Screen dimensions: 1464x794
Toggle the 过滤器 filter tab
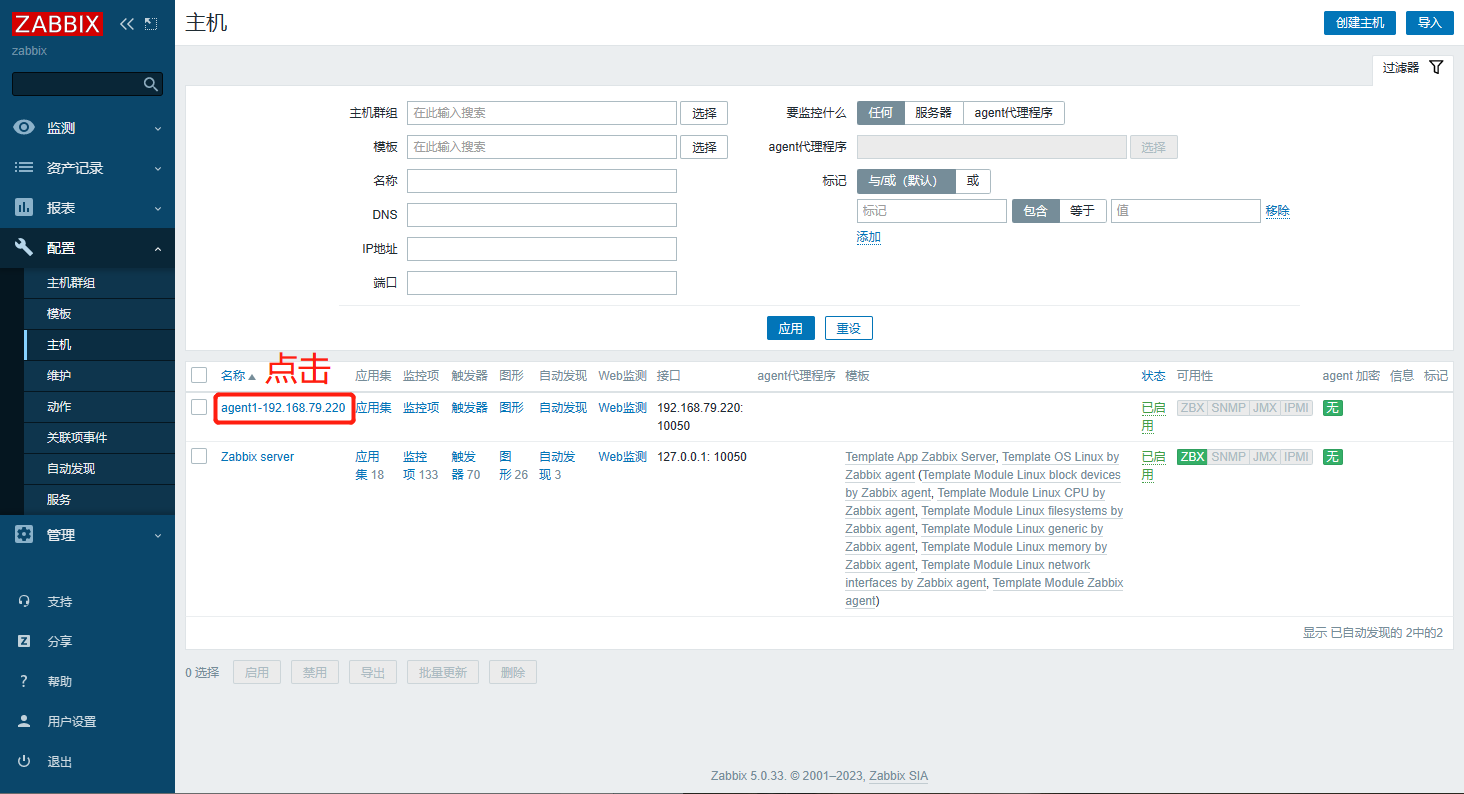[x=1412, y=68]
